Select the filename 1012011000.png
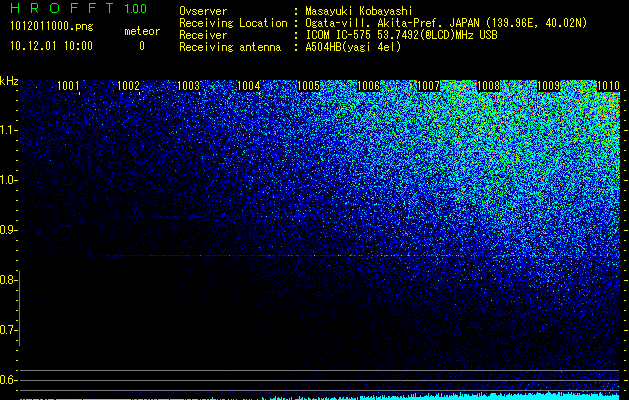Image resolution: width=629 pixels, height=400 pixels. click(x=52, y=27)
